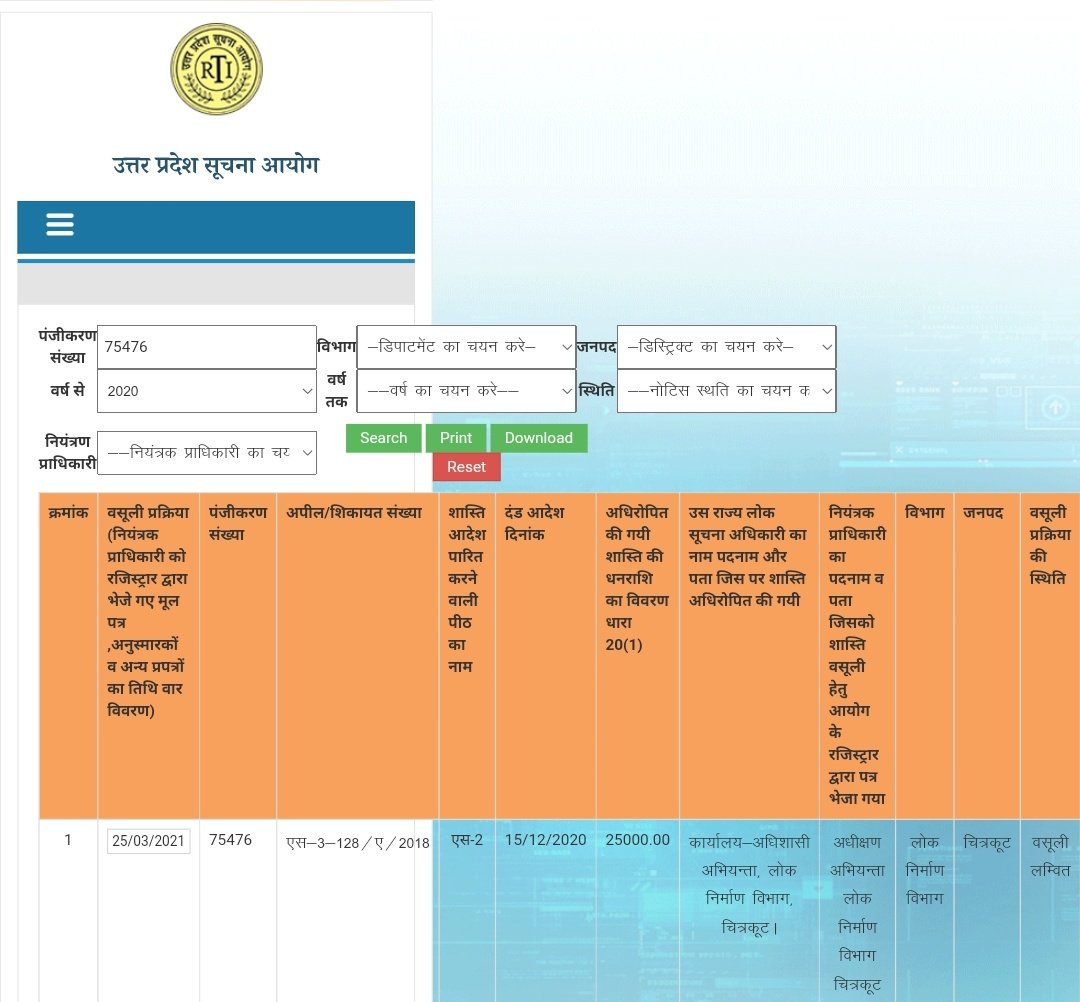Open the district (जनपद) selection dropdown

point(727,346)
